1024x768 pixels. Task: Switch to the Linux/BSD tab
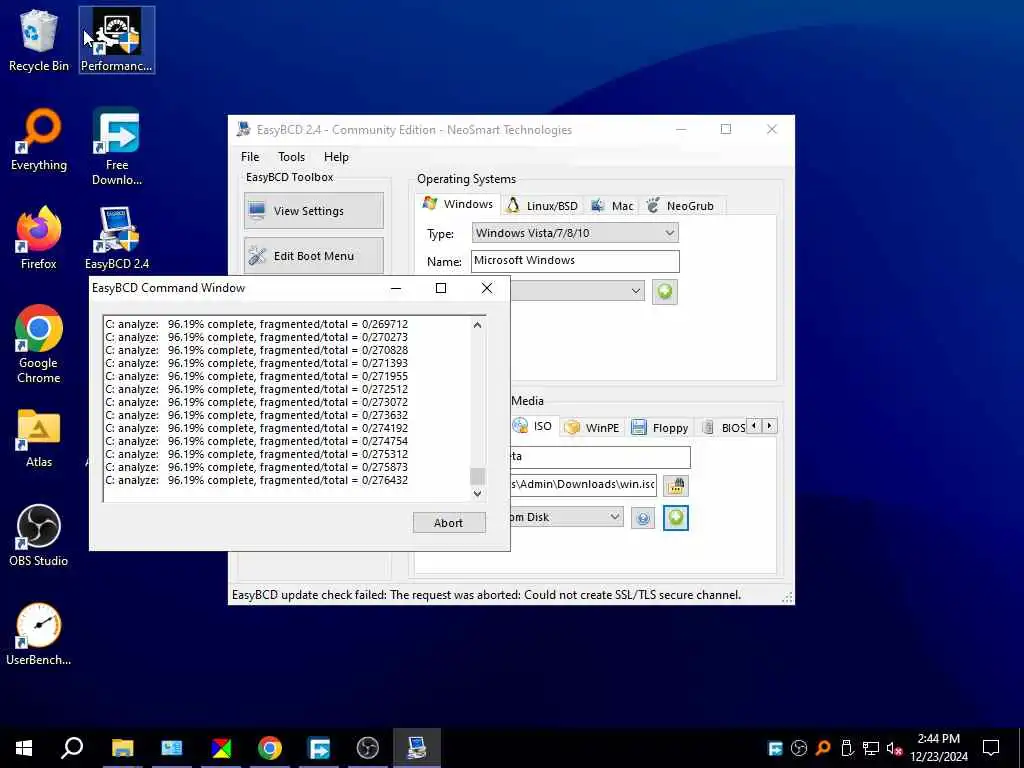pyautogui.click(x=543, y=206)
